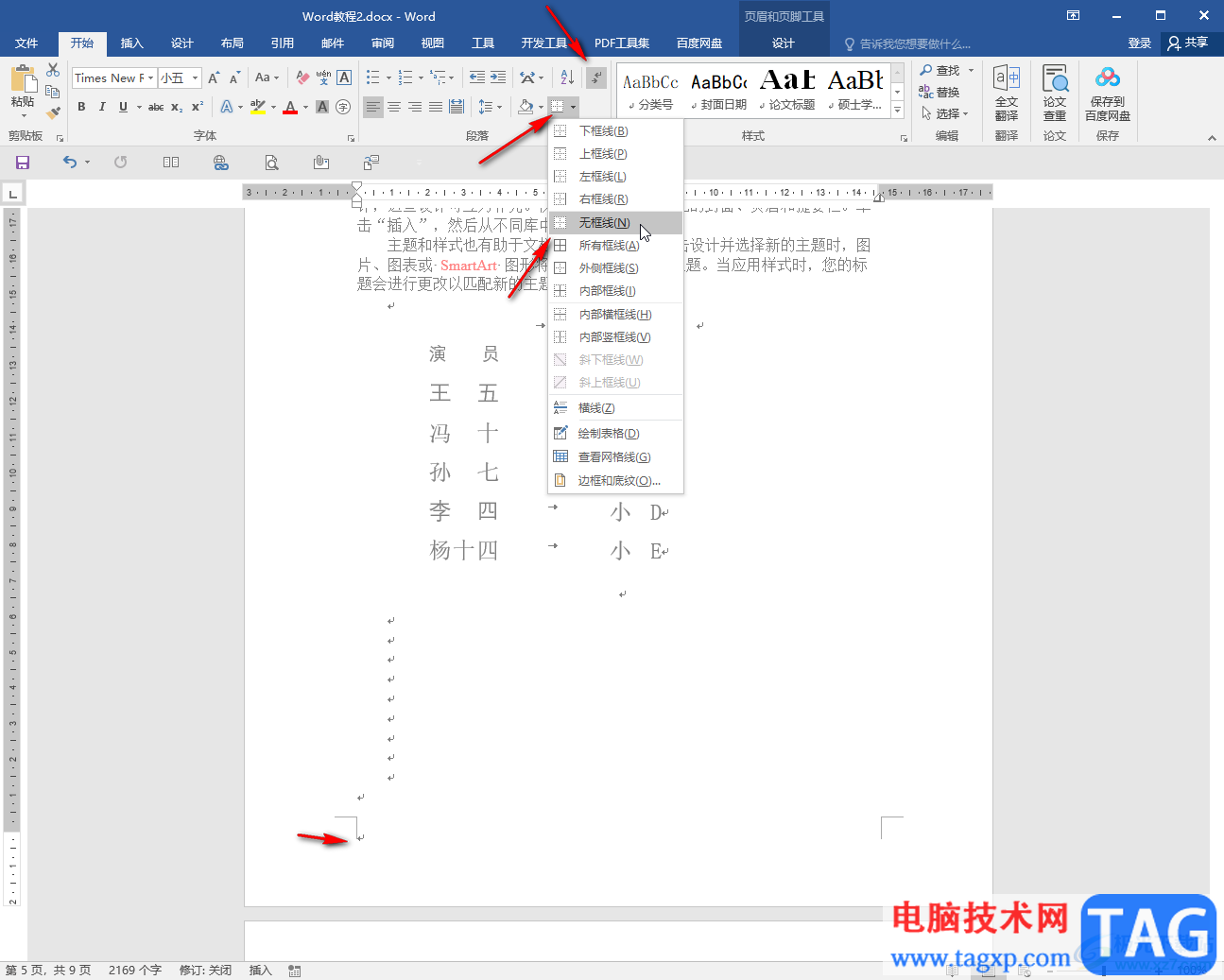Toggle strikethrough abc formatting
Image resolution: width=1224 pixels, height=980 pixels.
(156, 107)
